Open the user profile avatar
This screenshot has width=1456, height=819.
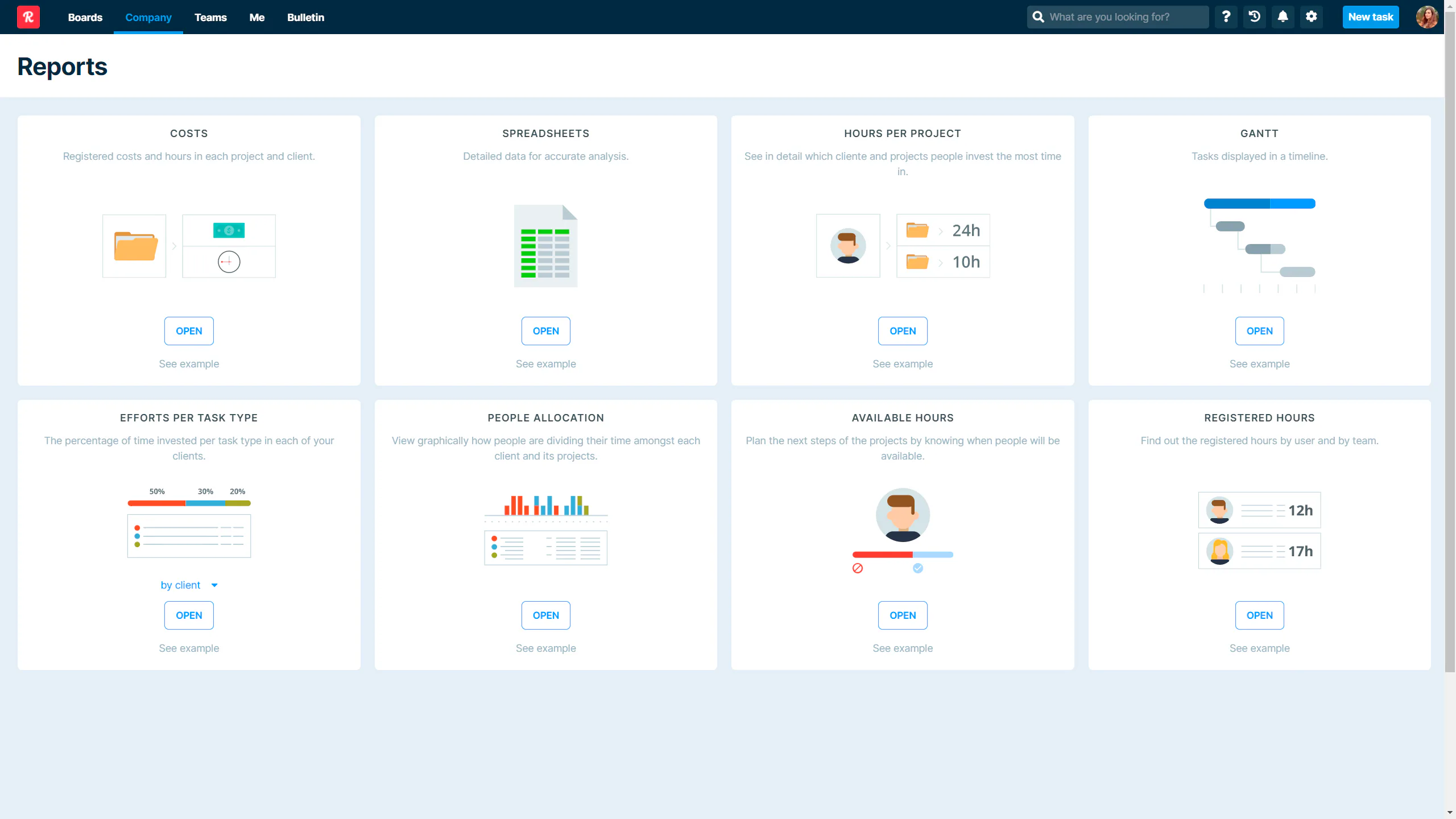1427,17
